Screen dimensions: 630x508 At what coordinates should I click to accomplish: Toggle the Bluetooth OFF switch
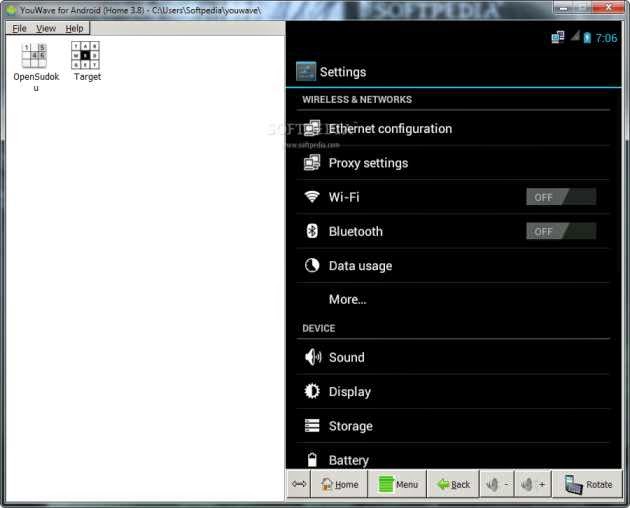click(561, 231)
